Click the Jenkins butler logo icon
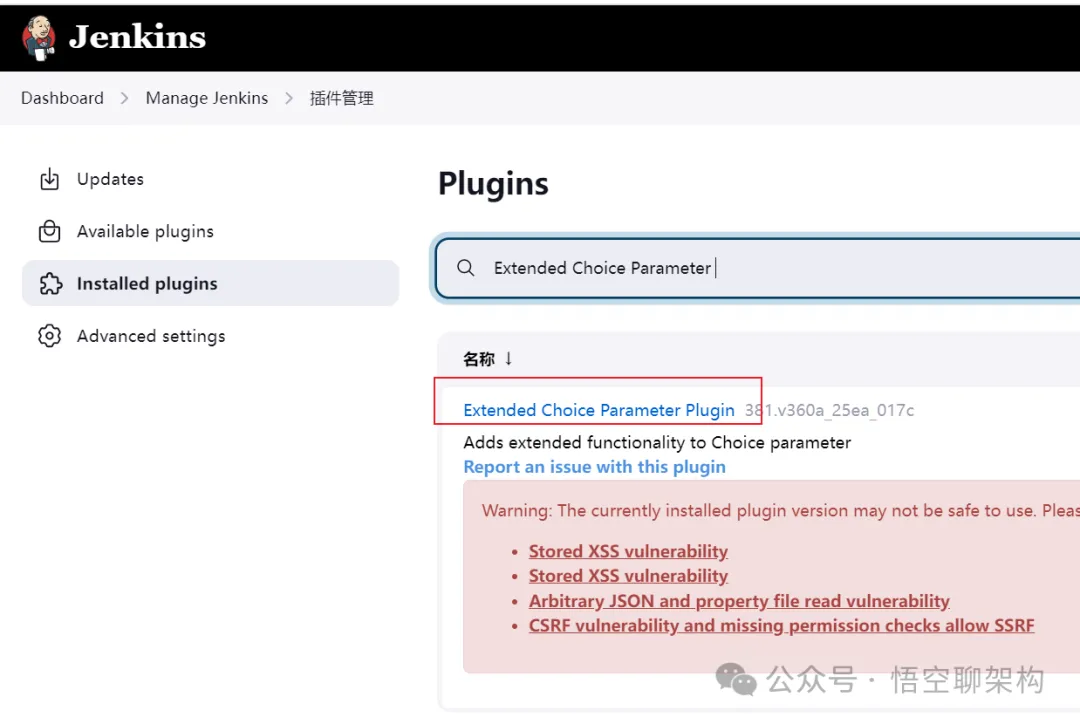Screen dimensions: 1080x724 [39, 38]
